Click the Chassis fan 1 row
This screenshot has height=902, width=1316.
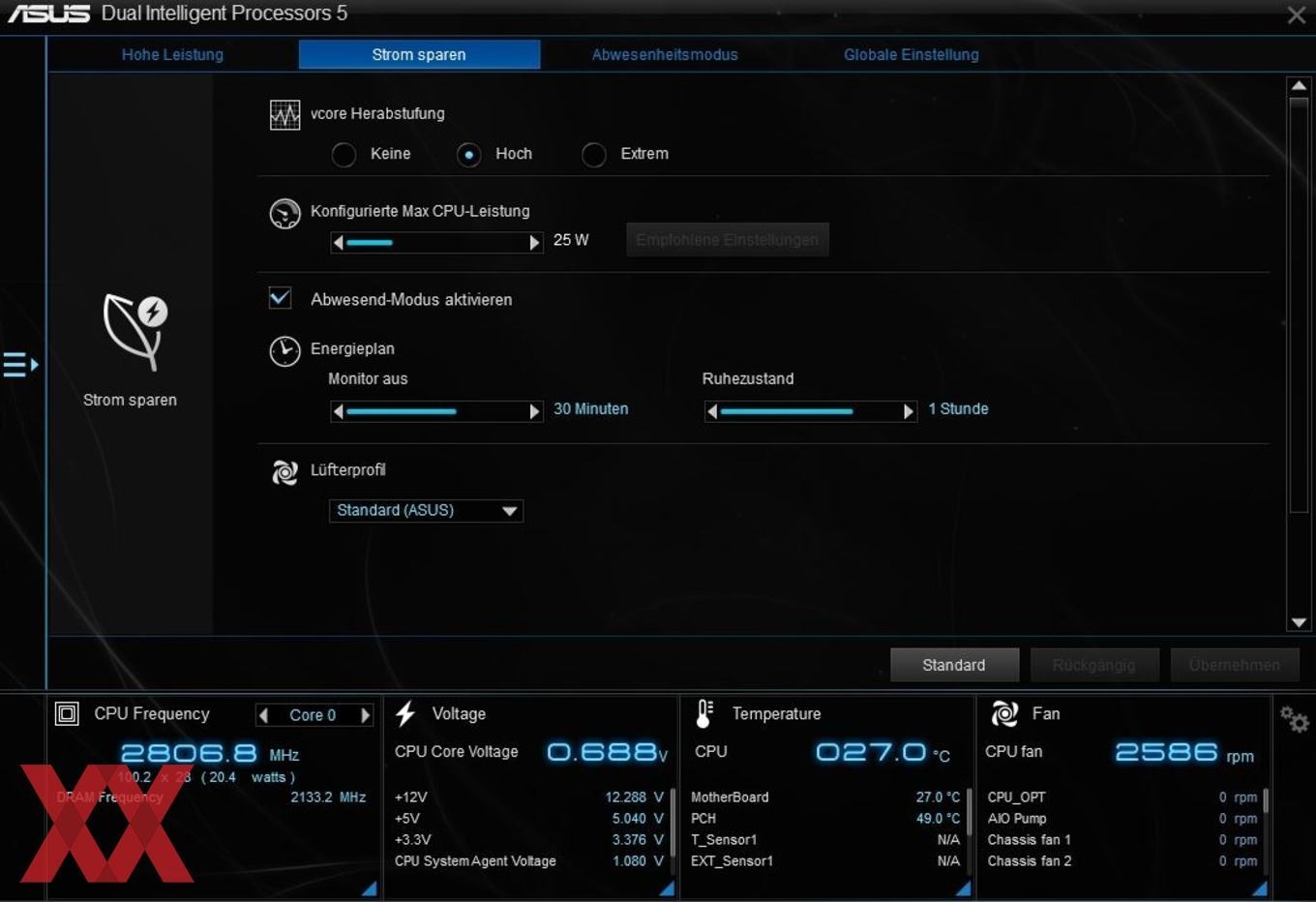(x=1122, y=840)
